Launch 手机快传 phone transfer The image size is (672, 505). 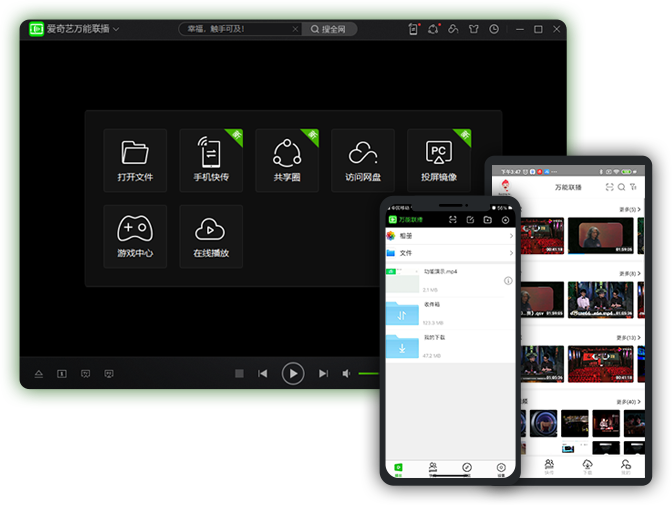[x=211, y=160]
